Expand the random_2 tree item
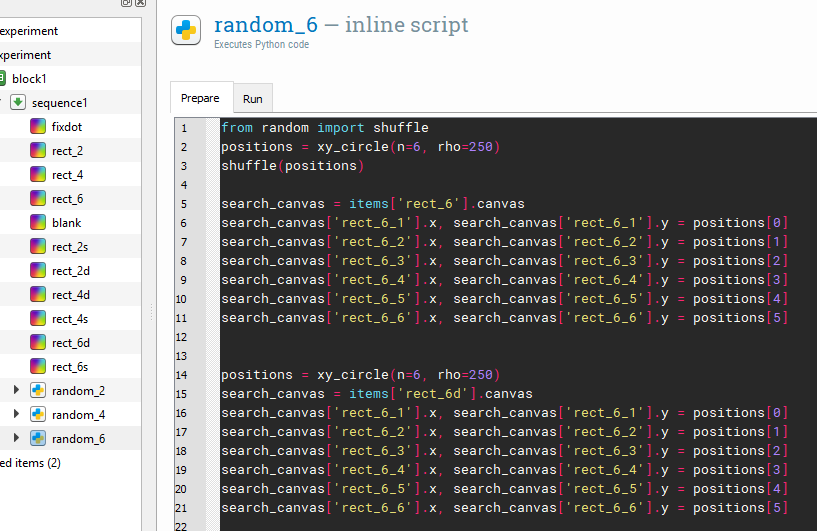Screen dimensions: 817x531 [x=16, y=390]
